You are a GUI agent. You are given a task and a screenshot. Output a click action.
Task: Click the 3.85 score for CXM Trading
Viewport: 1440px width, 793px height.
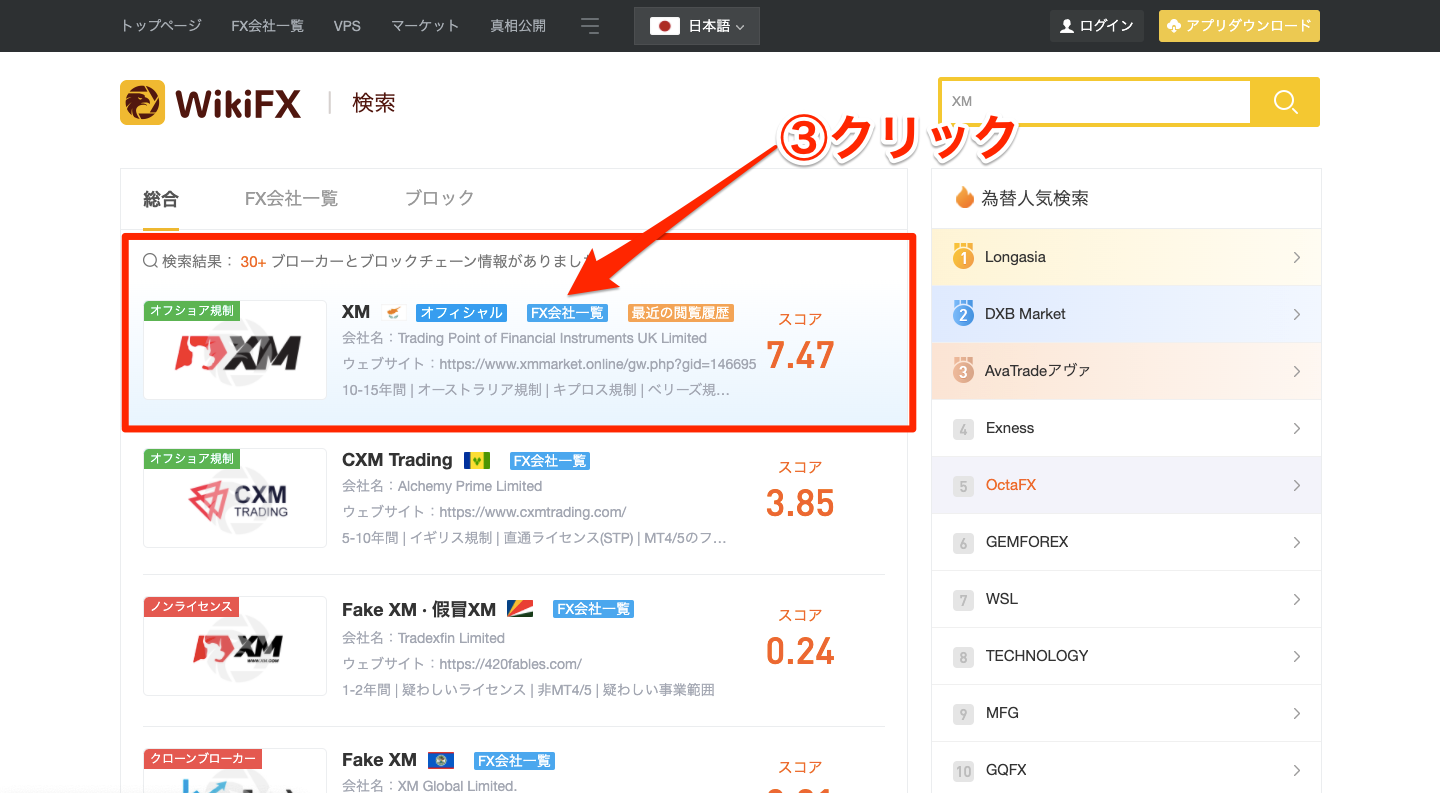[800, 503]
